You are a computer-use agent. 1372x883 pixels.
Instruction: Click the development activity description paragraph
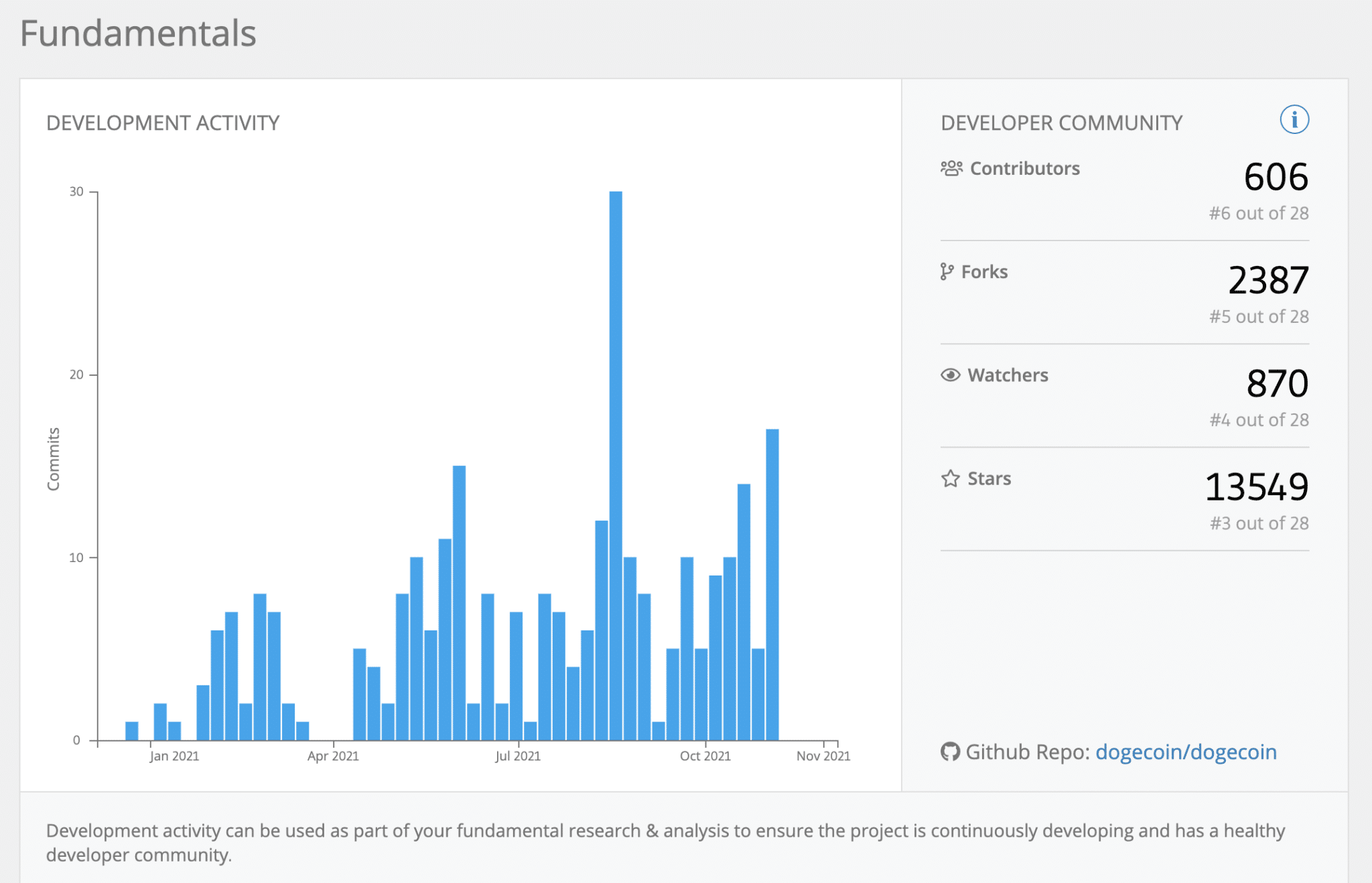tap(665, 843)
